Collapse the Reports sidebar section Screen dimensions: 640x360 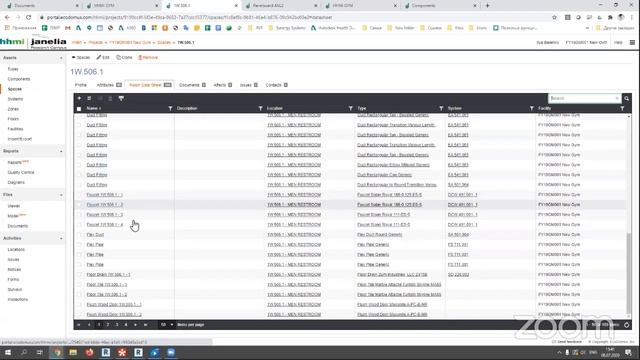(x=61, y=151)
